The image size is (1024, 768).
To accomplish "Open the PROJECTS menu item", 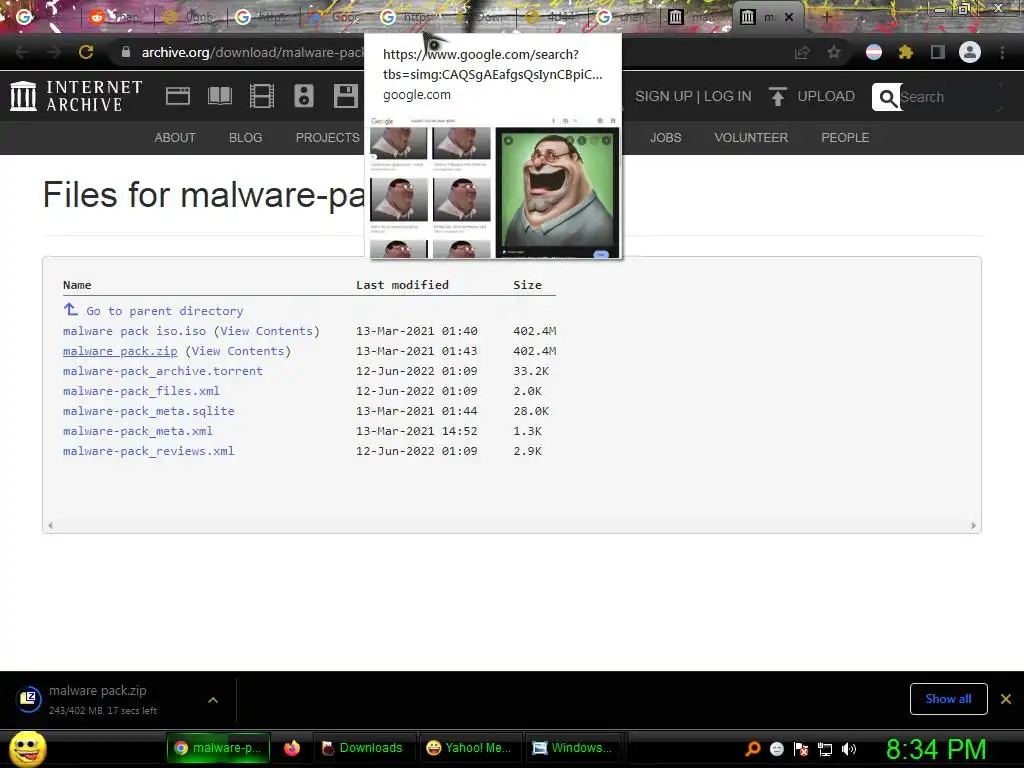I will click(x=327, y=138).
